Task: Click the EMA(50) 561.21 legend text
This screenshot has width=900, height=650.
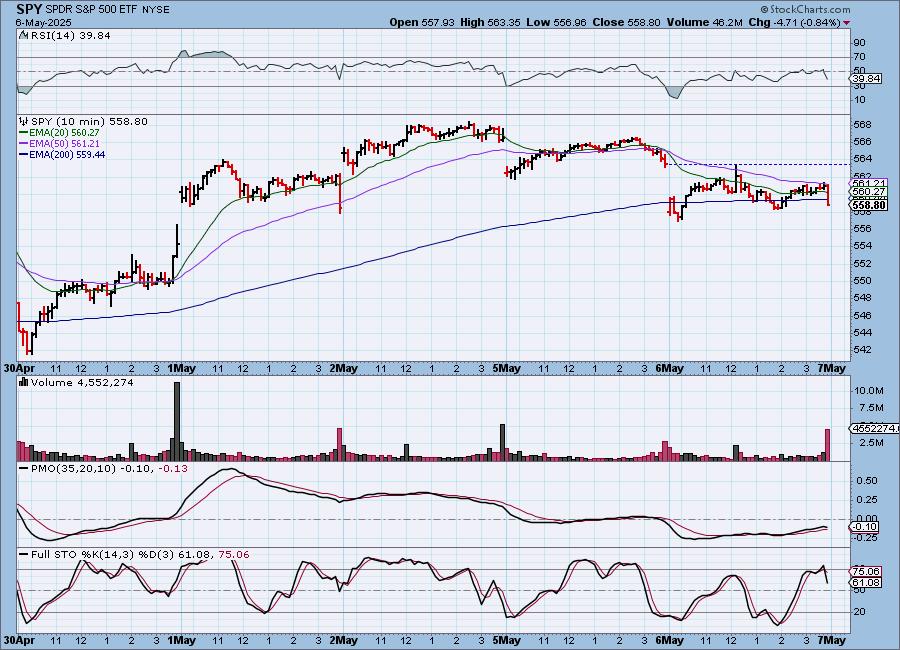Action: pos(64,144)
